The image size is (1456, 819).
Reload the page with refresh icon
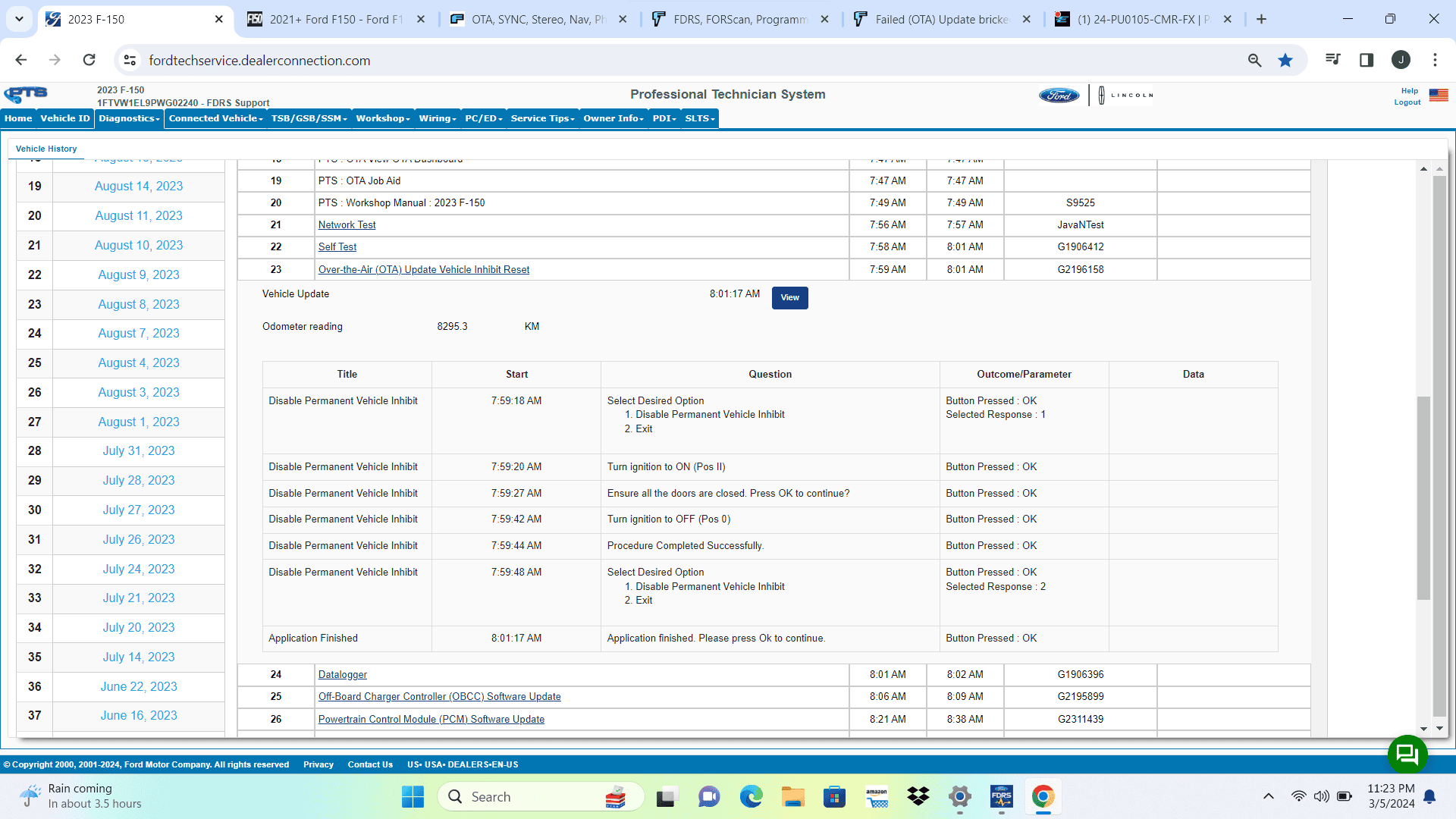pos(89,61)
